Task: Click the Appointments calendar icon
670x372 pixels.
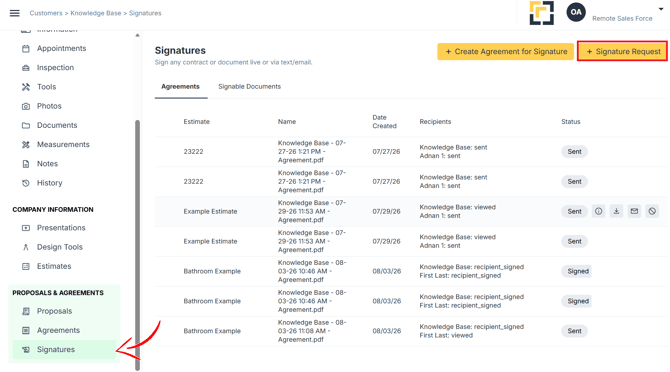Action: [x=26, y=49]
